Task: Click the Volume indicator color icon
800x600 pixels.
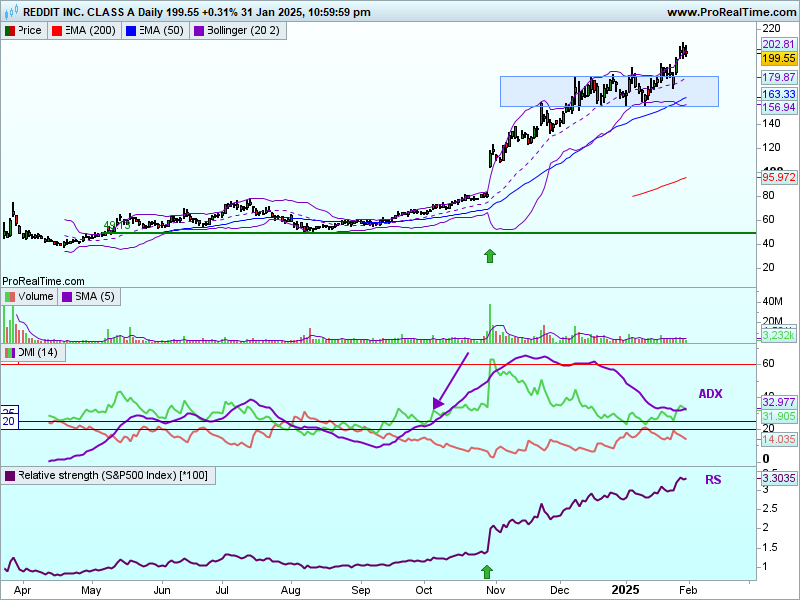Action: click(10, 296)
